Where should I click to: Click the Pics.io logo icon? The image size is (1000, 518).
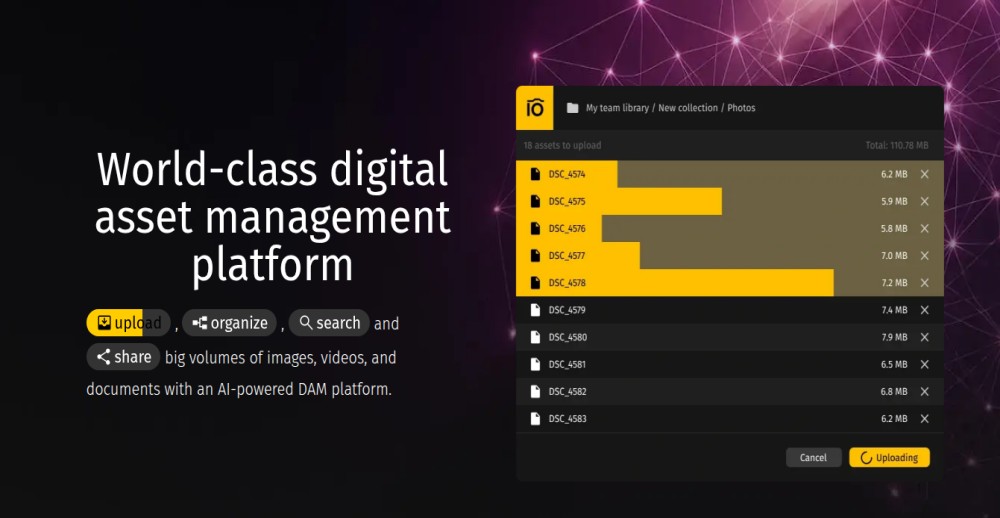[x=535, y=108]
